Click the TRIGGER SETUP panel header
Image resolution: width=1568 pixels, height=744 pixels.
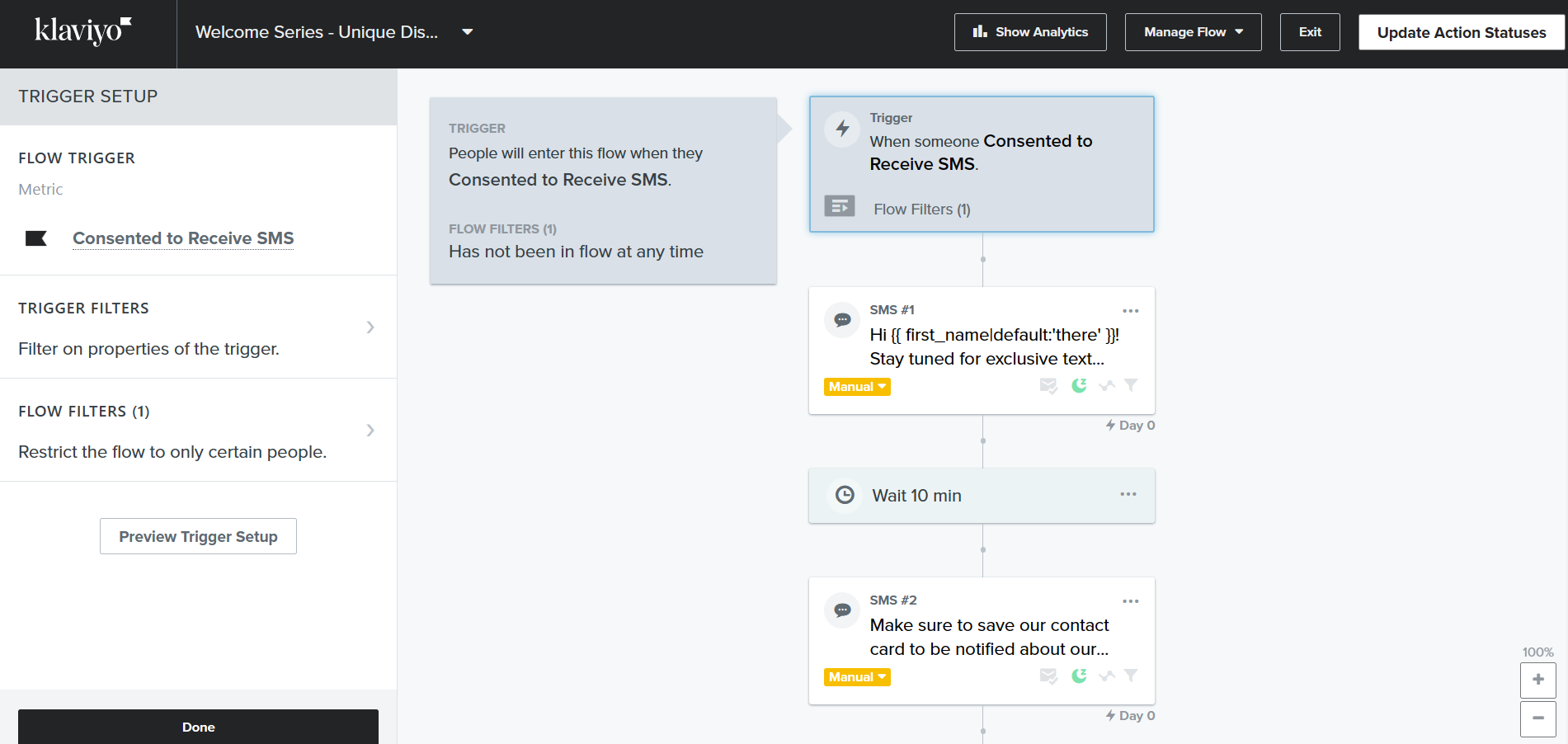click(198, 97)
